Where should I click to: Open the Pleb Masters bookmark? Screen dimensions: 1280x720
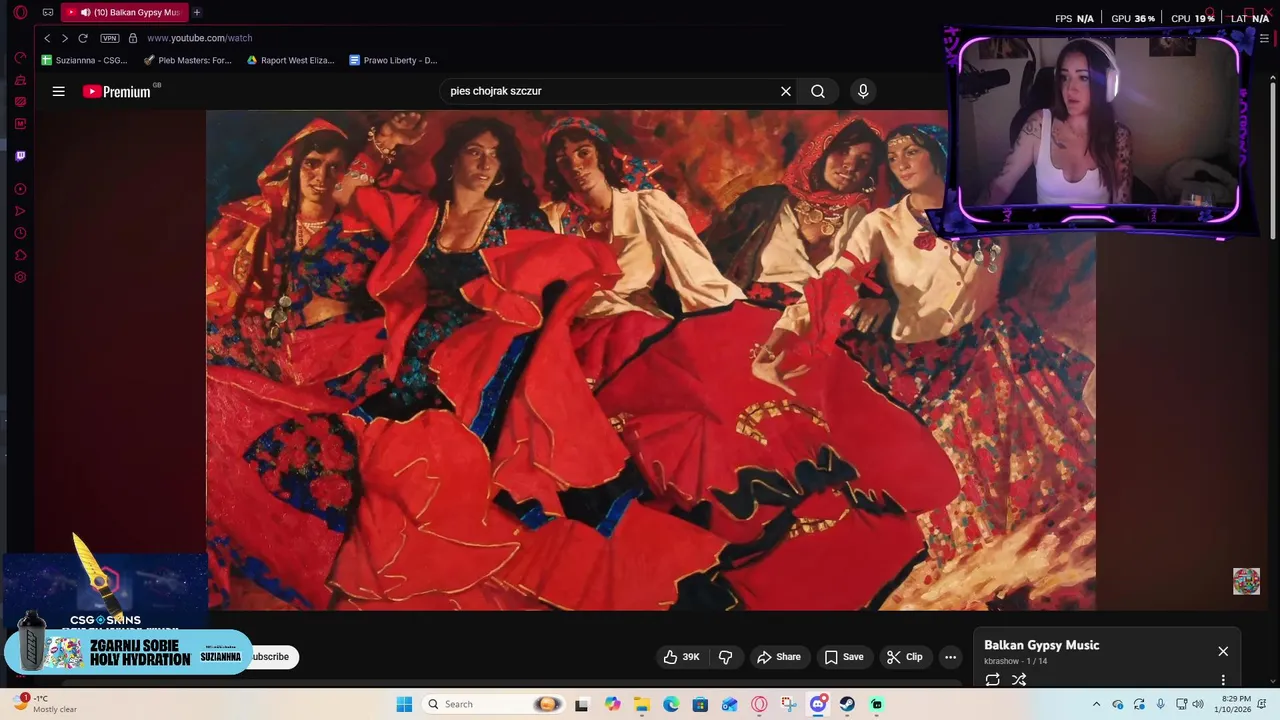click(188, 60)
